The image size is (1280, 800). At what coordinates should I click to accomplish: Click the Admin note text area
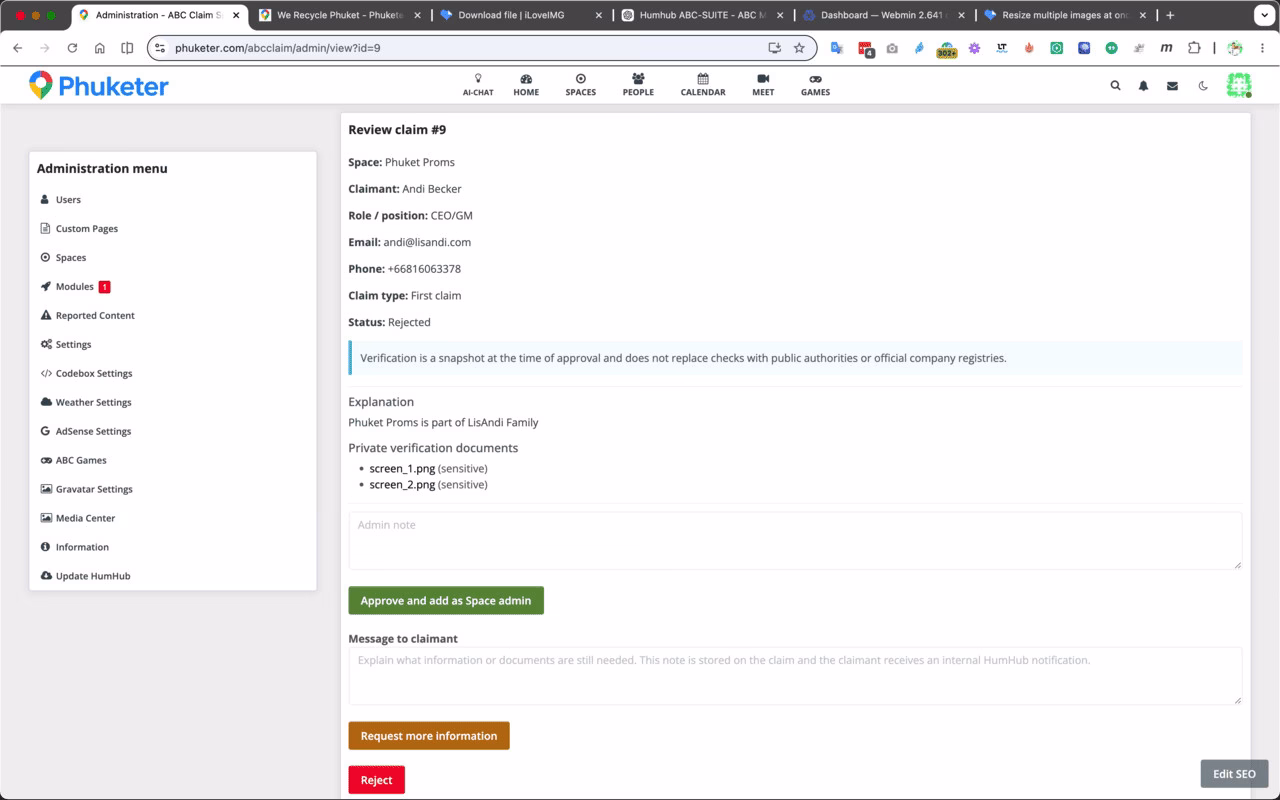pyautogui.click(x=795, y=541)
